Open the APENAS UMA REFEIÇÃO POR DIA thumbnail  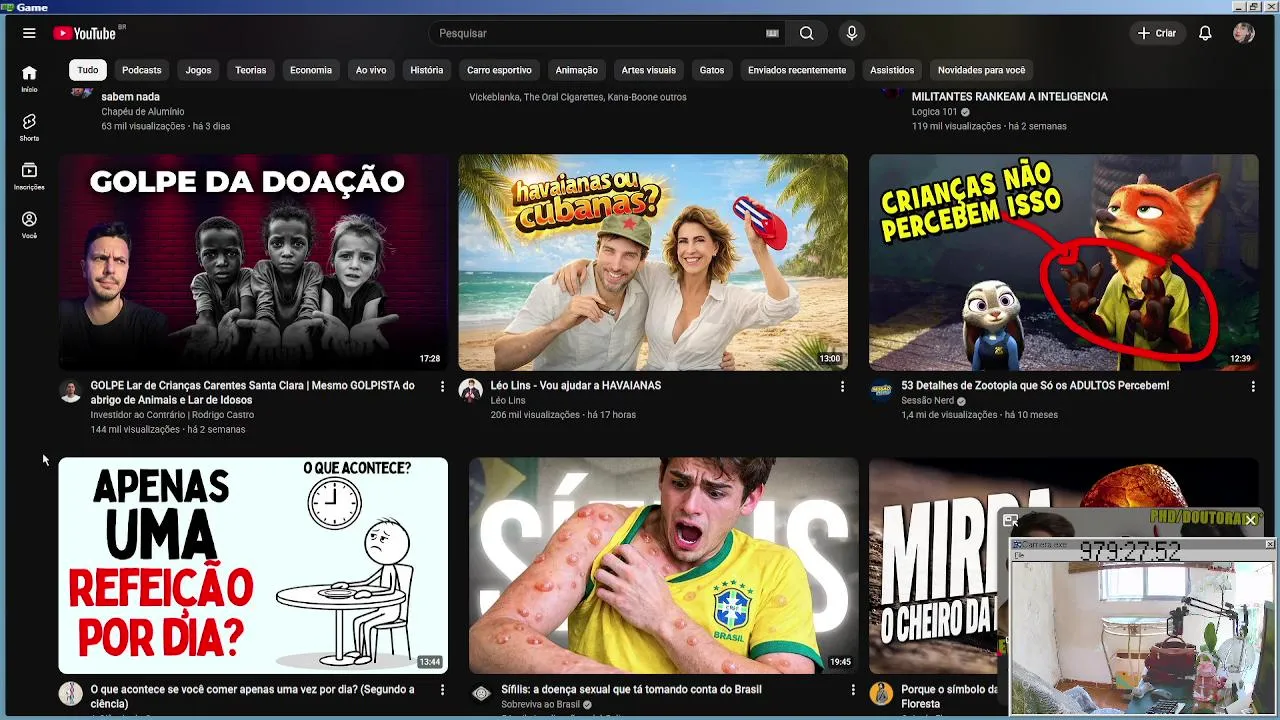point(253,565)
